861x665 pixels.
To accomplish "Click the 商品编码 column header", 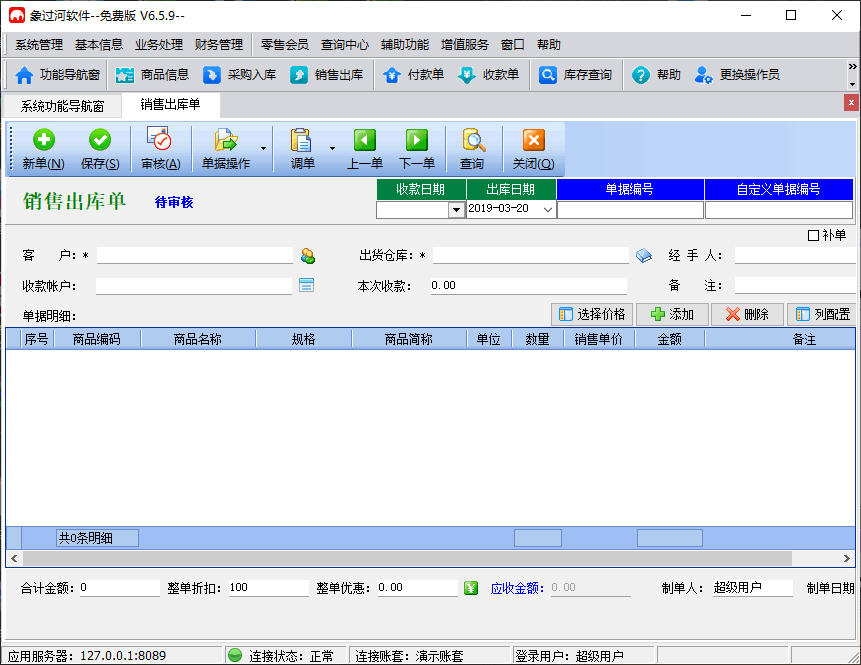I will point(97,339).
